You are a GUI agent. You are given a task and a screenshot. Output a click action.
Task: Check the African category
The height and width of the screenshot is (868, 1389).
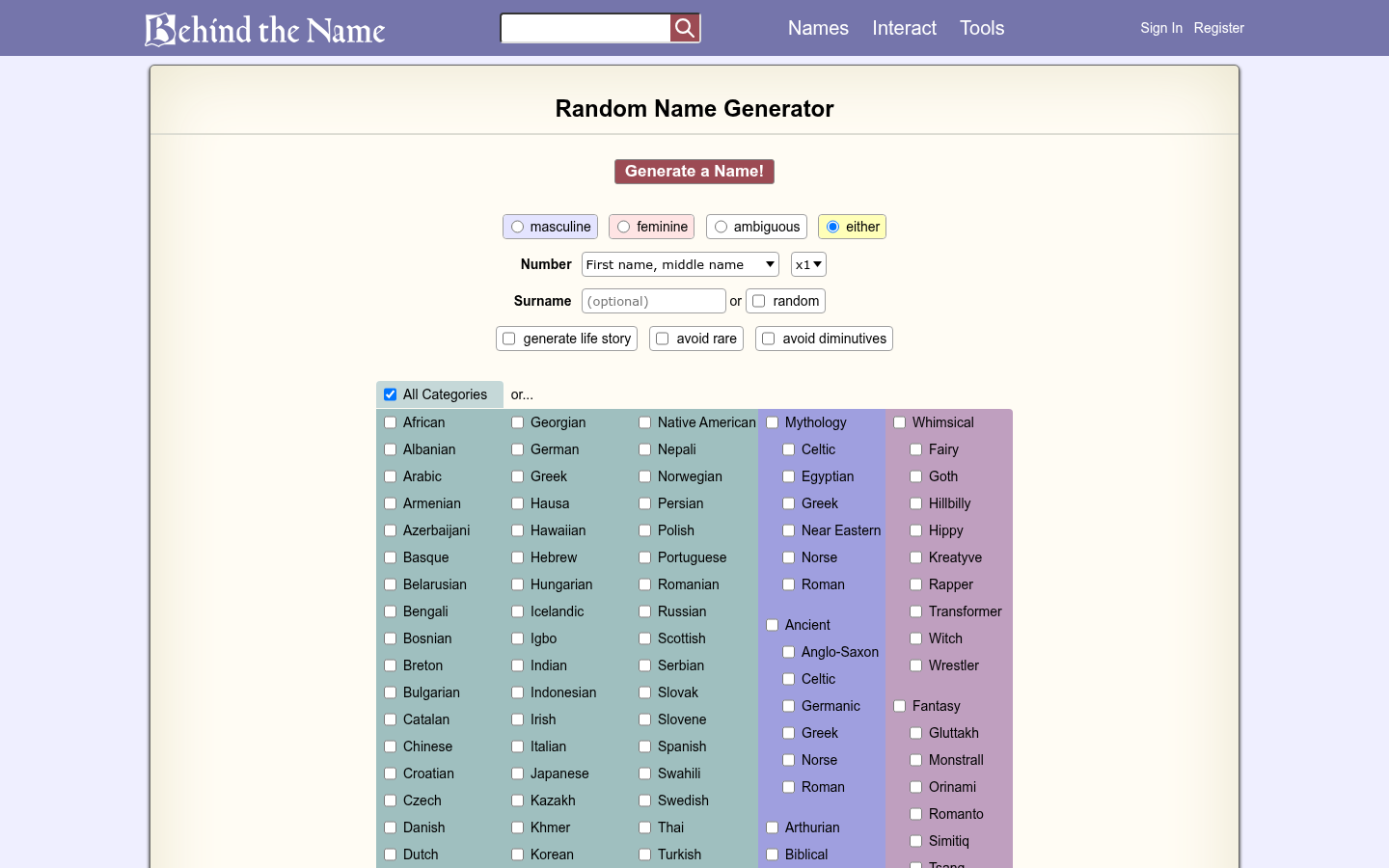click(391, 422)
